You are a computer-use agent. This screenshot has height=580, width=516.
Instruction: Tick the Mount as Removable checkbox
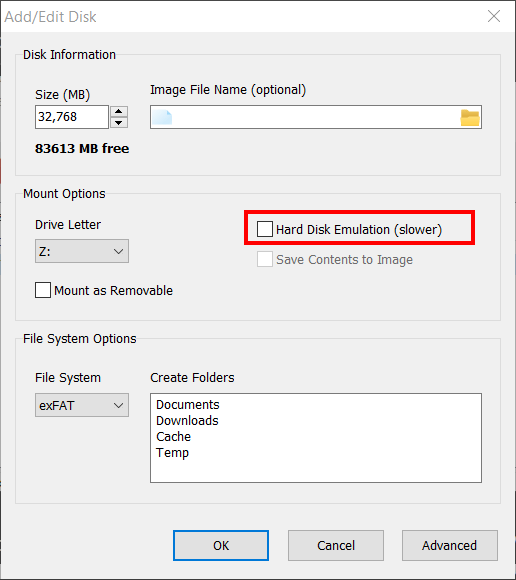pyautogui.click(x=43, y=290)
